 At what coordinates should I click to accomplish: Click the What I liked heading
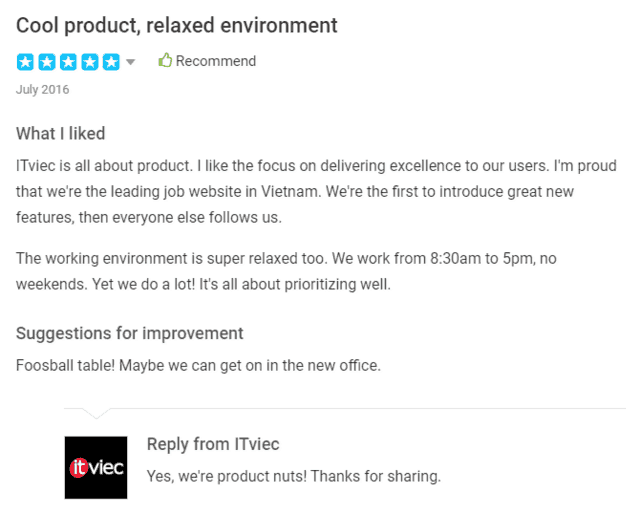(x=60, y=134)
